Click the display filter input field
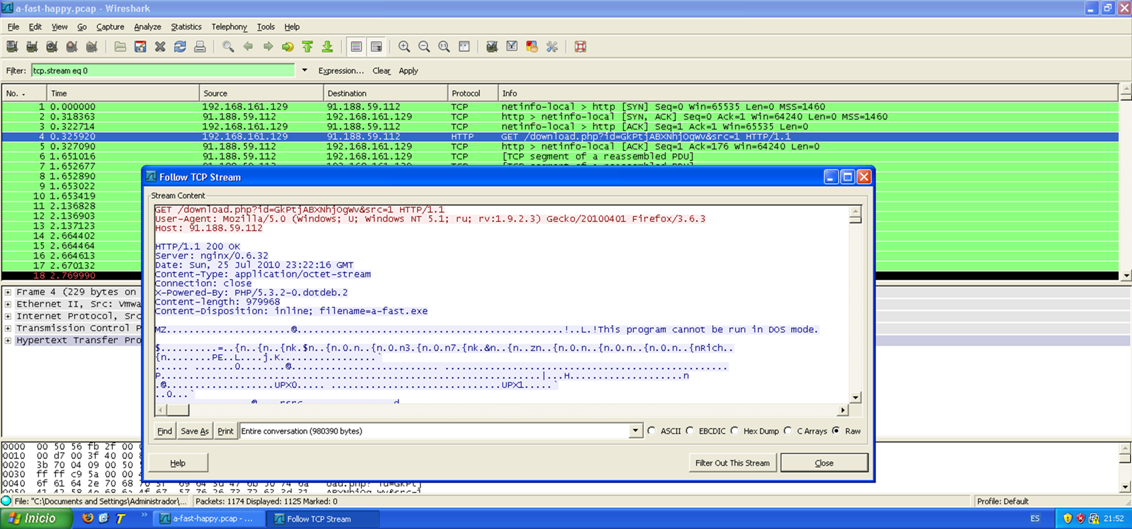Screen dimensions: 1132x529 (x=163, y=71)
